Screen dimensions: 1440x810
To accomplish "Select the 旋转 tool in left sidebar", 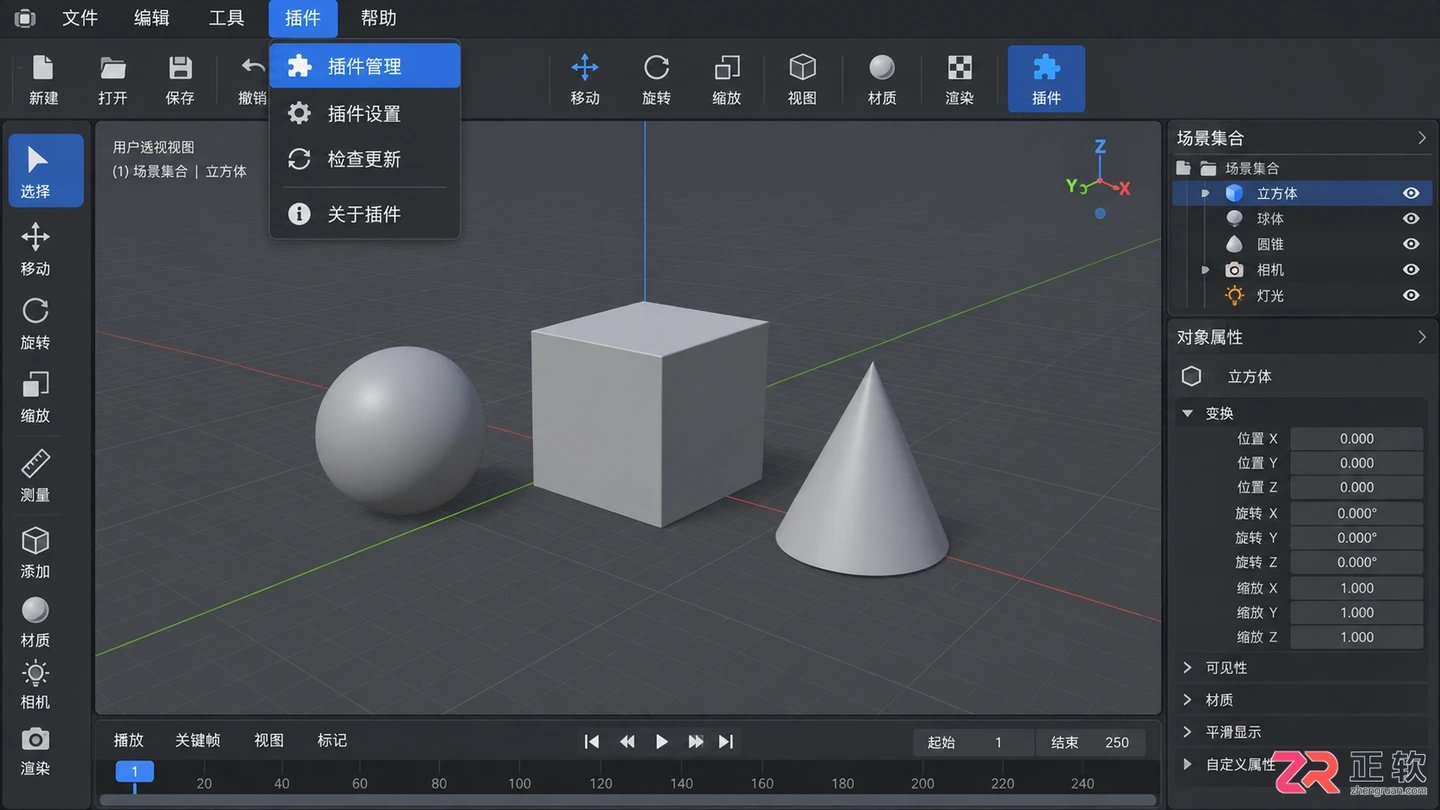I will [35, 323].
